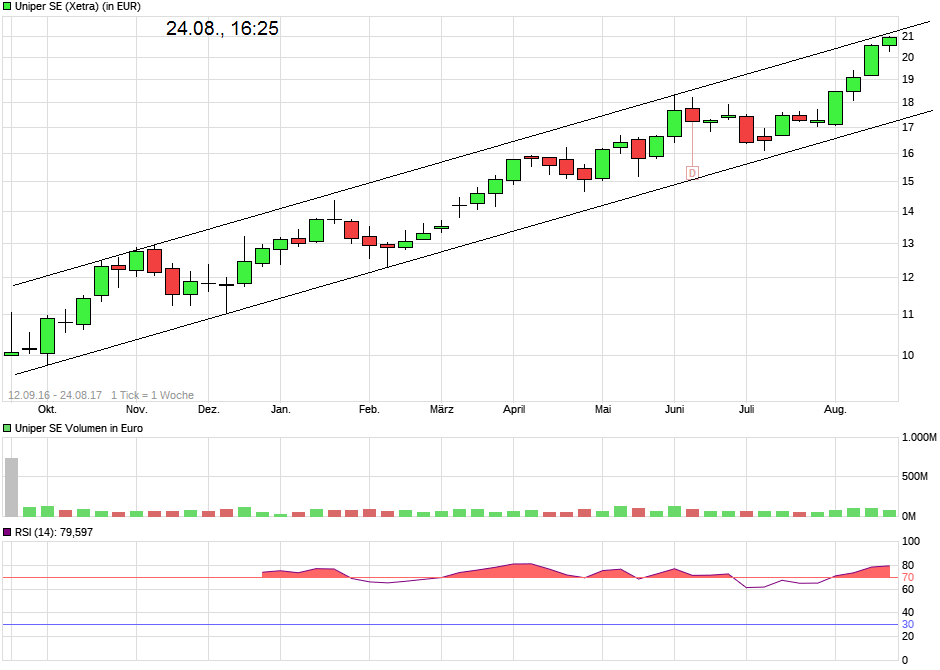
Task: Click the latest green candlestick near 21
Action: [x=889, y=41]
